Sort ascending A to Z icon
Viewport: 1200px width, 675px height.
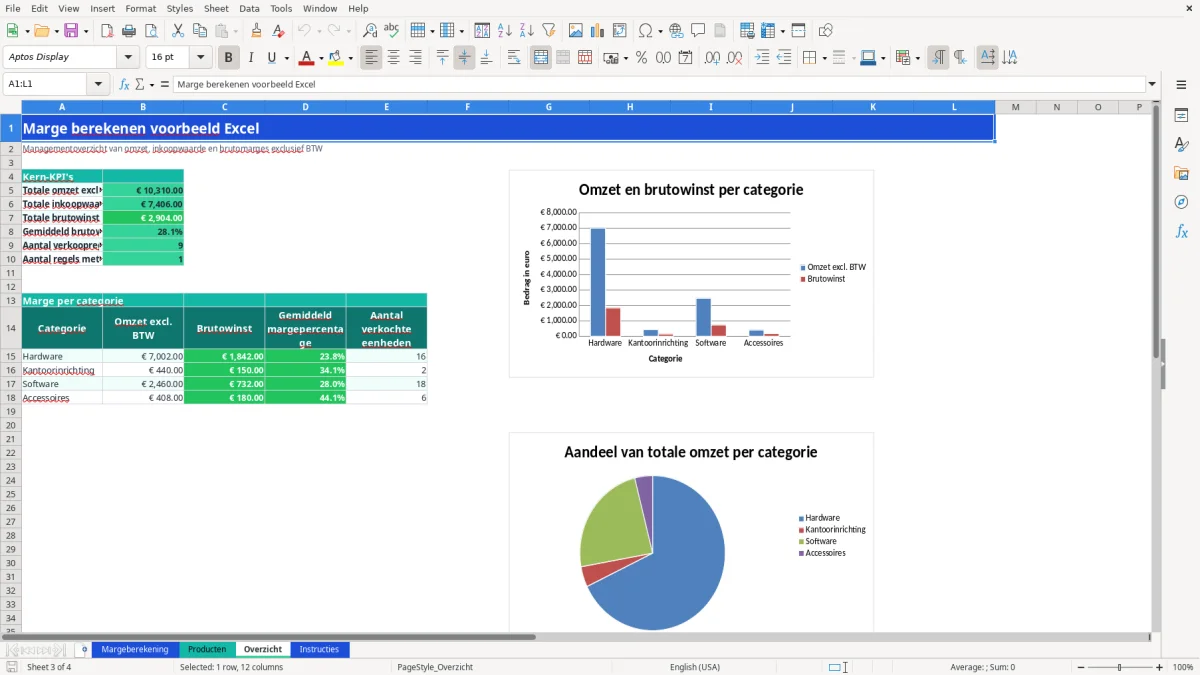coord(505,31)
